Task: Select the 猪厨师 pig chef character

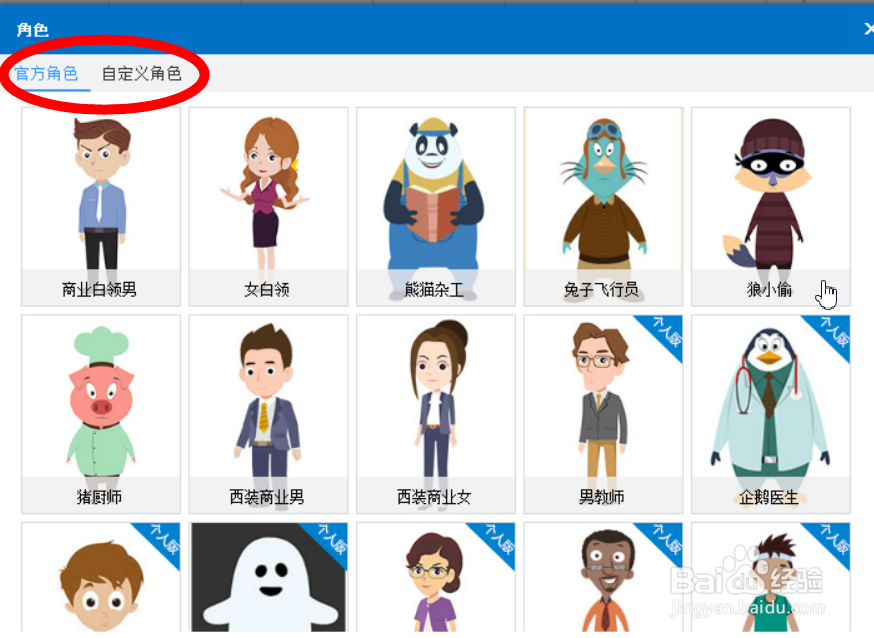Action: coord(101,414)
